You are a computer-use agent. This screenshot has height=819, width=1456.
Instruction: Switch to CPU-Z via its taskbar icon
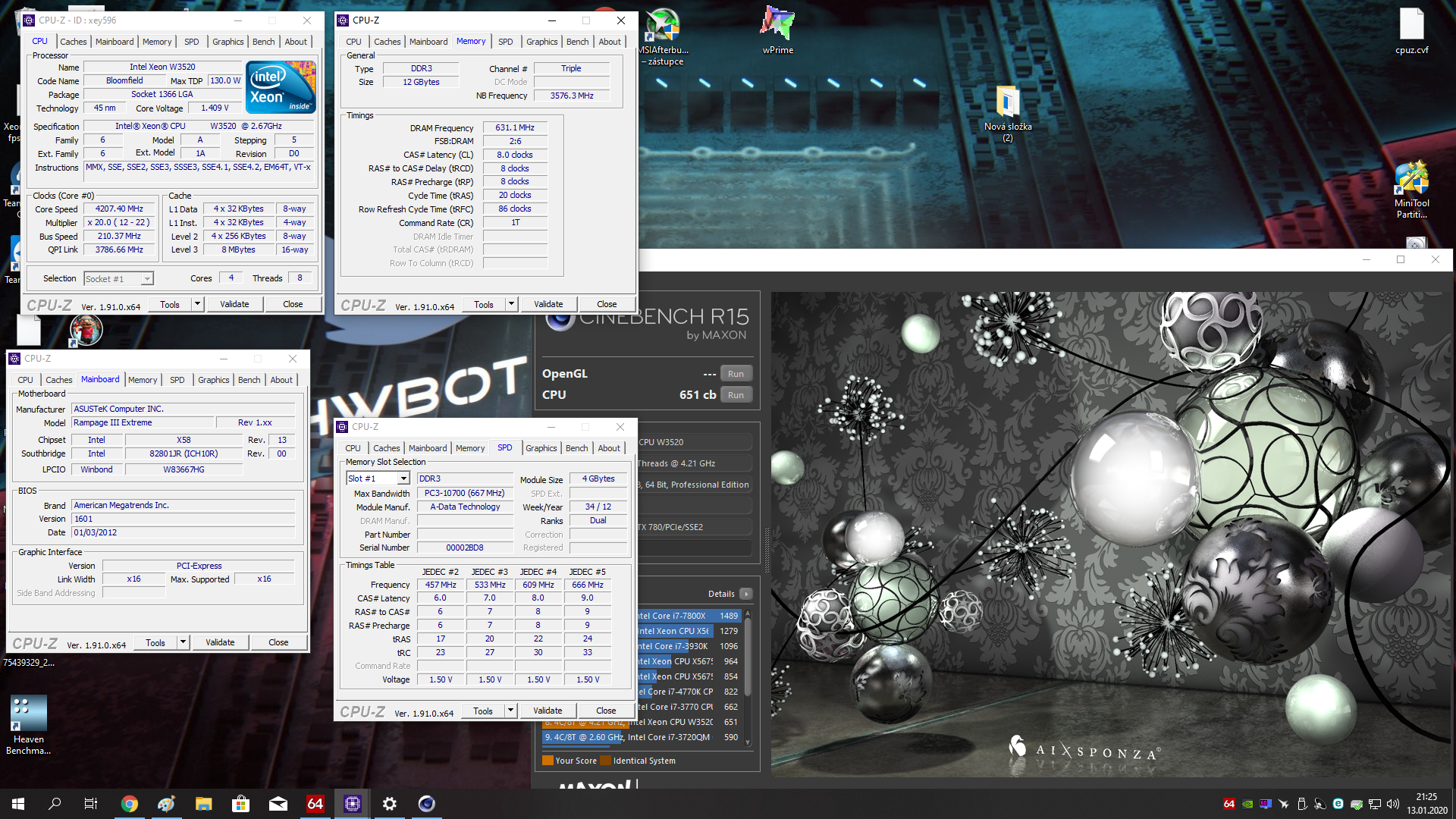pyautogui.click(x=352, y=804)
